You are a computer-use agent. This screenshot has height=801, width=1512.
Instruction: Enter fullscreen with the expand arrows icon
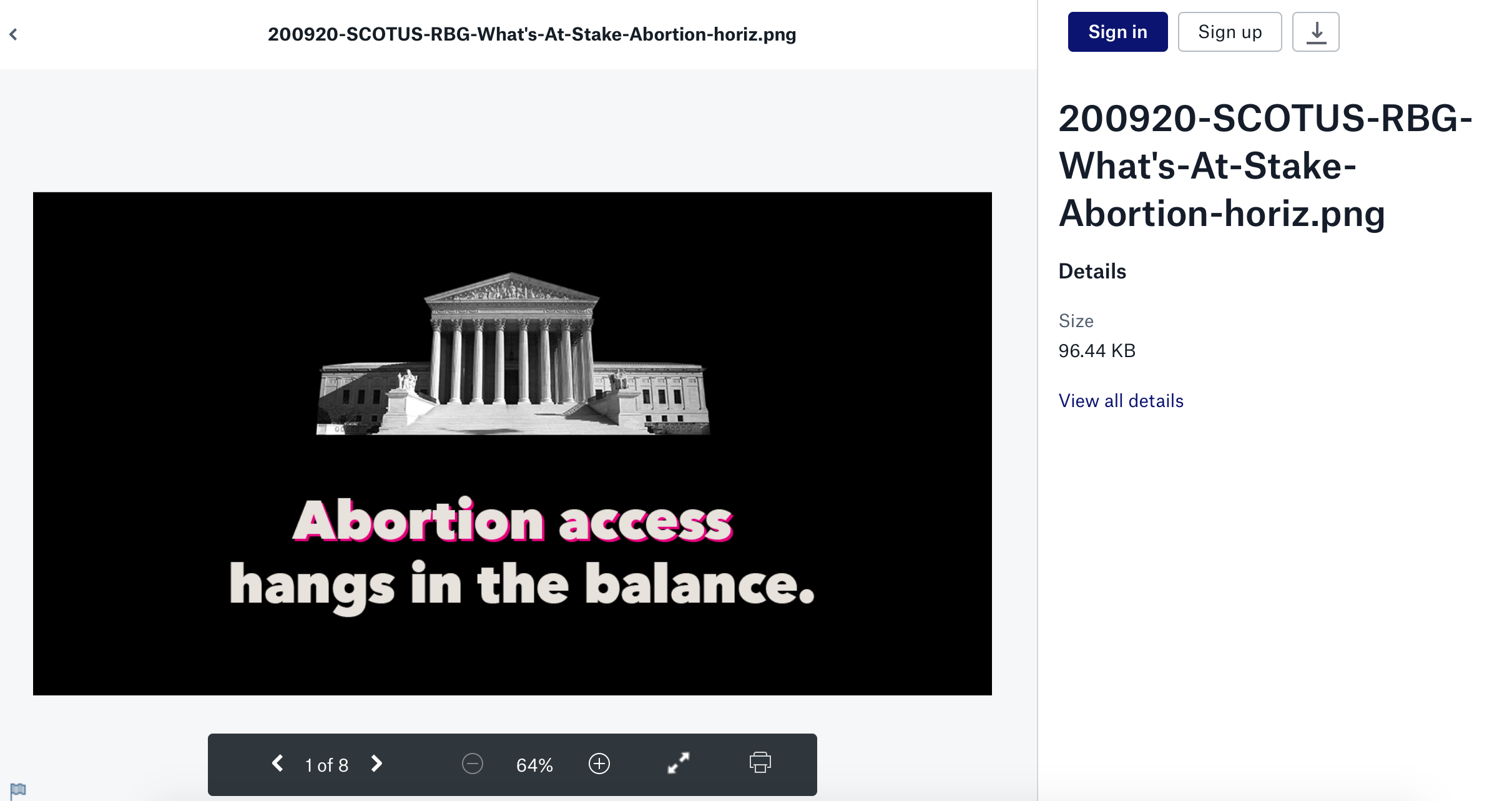pyautogui.click(x=679, y=763)
